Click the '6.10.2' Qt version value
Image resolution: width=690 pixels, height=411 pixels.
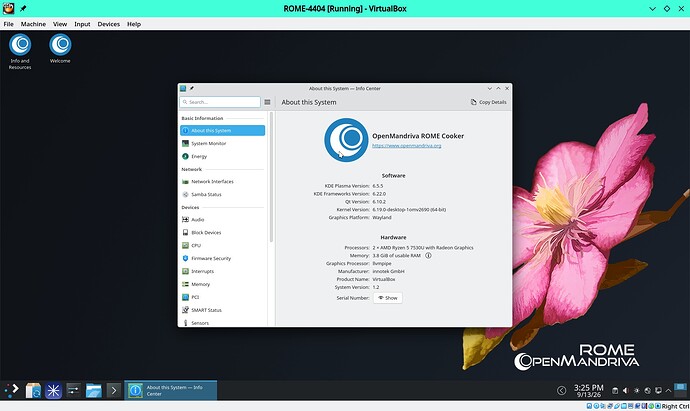click(379, 202)
